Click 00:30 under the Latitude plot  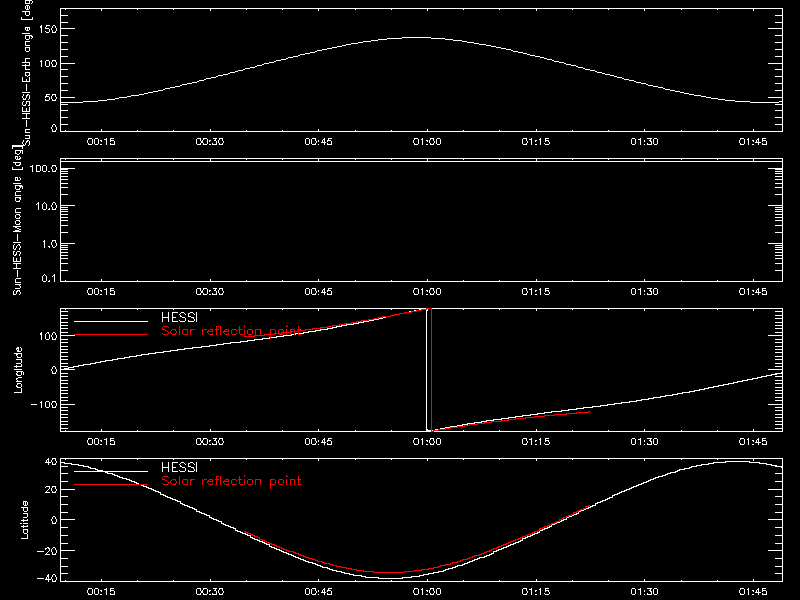210,592
